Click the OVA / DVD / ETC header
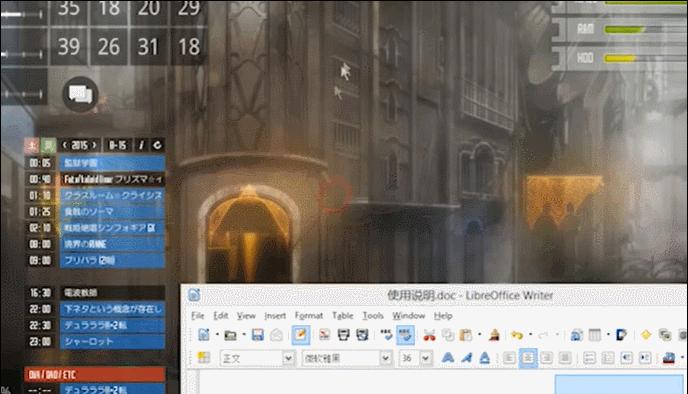Screen dimensions: 688x394 [x=95, y=374]
